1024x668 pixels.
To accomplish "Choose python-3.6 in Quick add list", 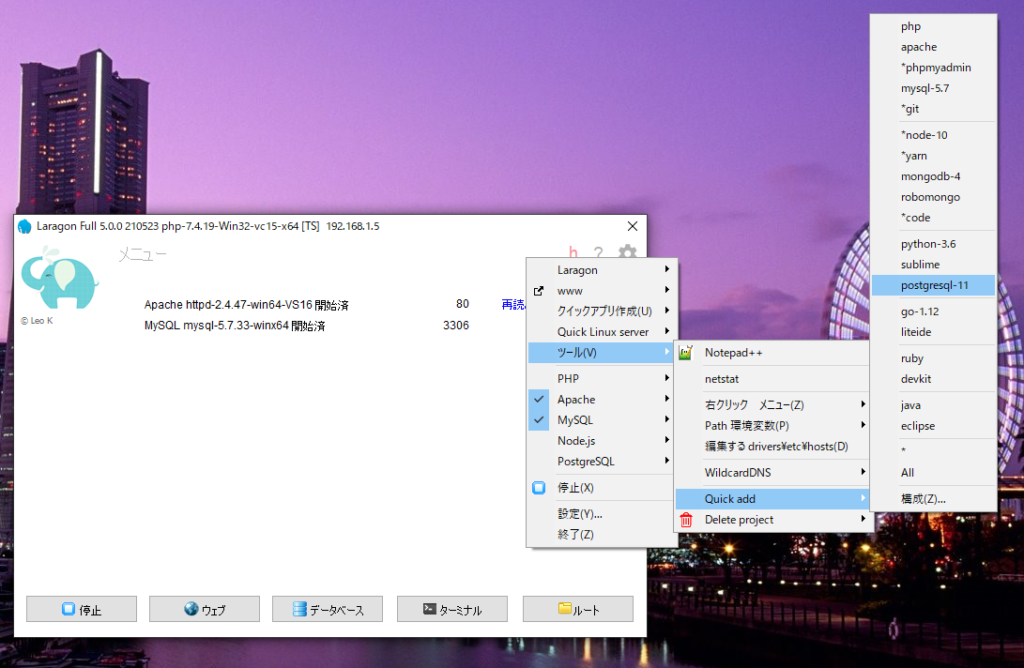I will 933,244.
